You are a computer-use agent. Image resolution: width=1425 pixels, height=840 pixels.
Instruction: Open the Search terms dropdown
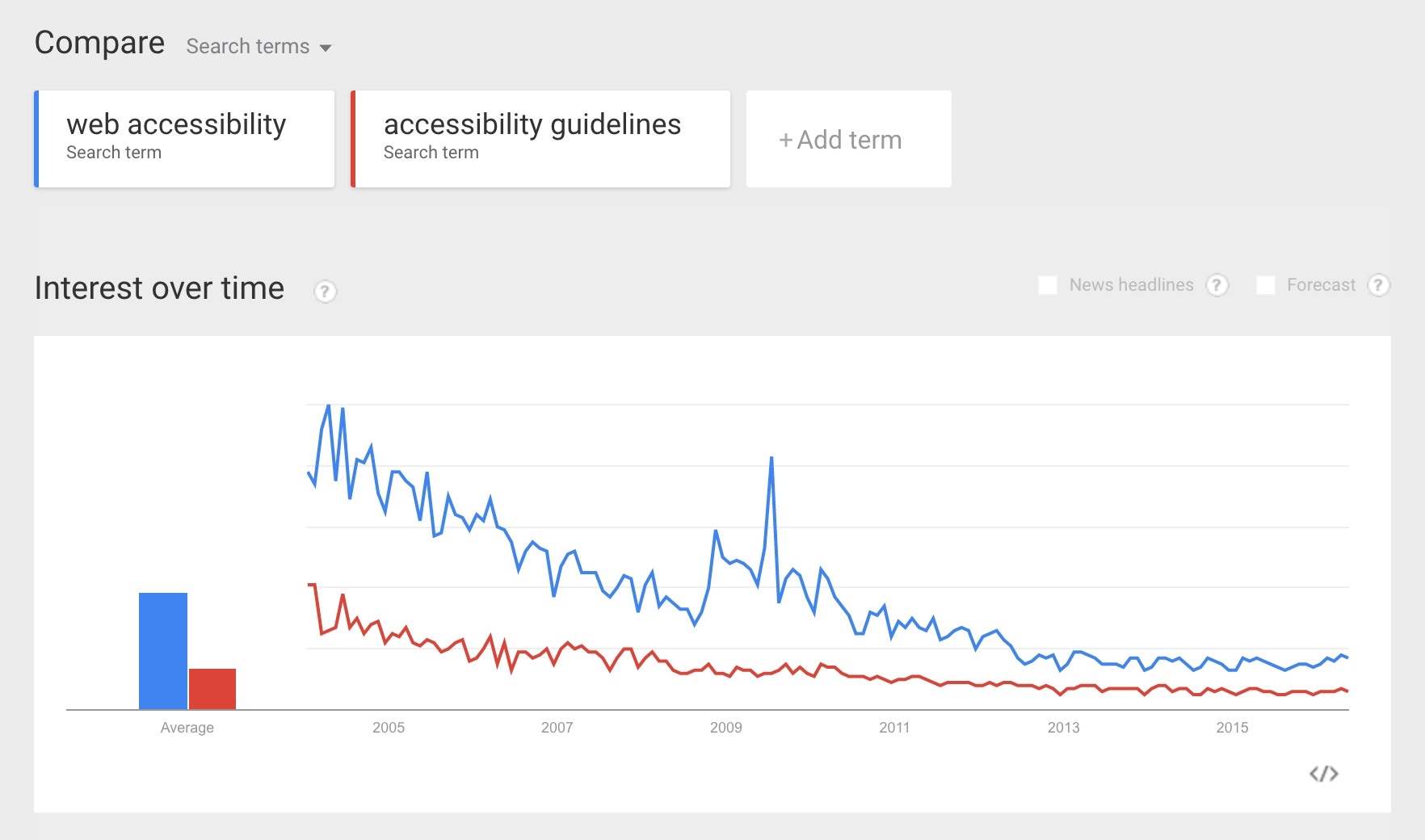(259, 47)
